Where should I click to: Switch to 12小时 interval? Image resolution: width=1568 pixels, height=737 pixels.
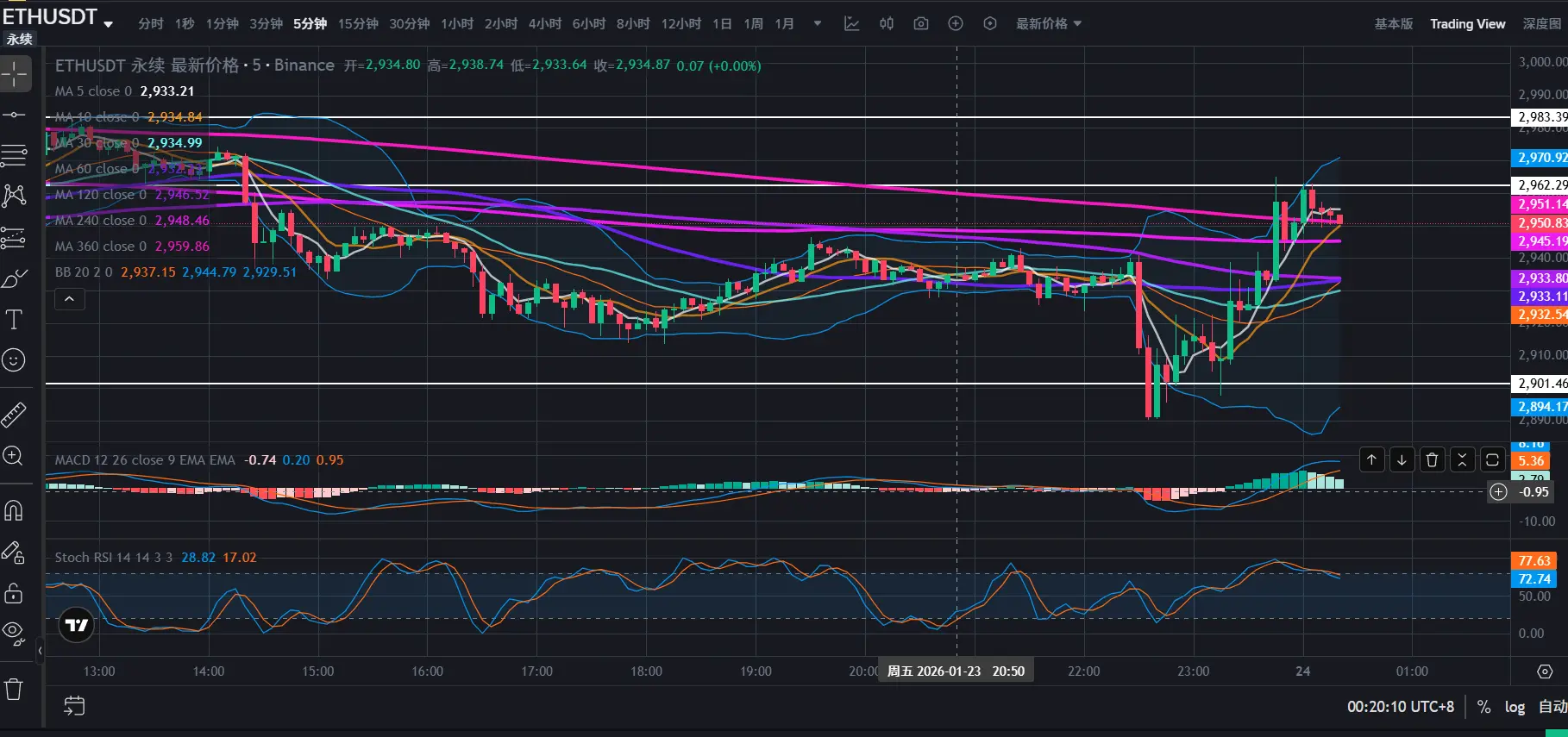pos(681,23)
